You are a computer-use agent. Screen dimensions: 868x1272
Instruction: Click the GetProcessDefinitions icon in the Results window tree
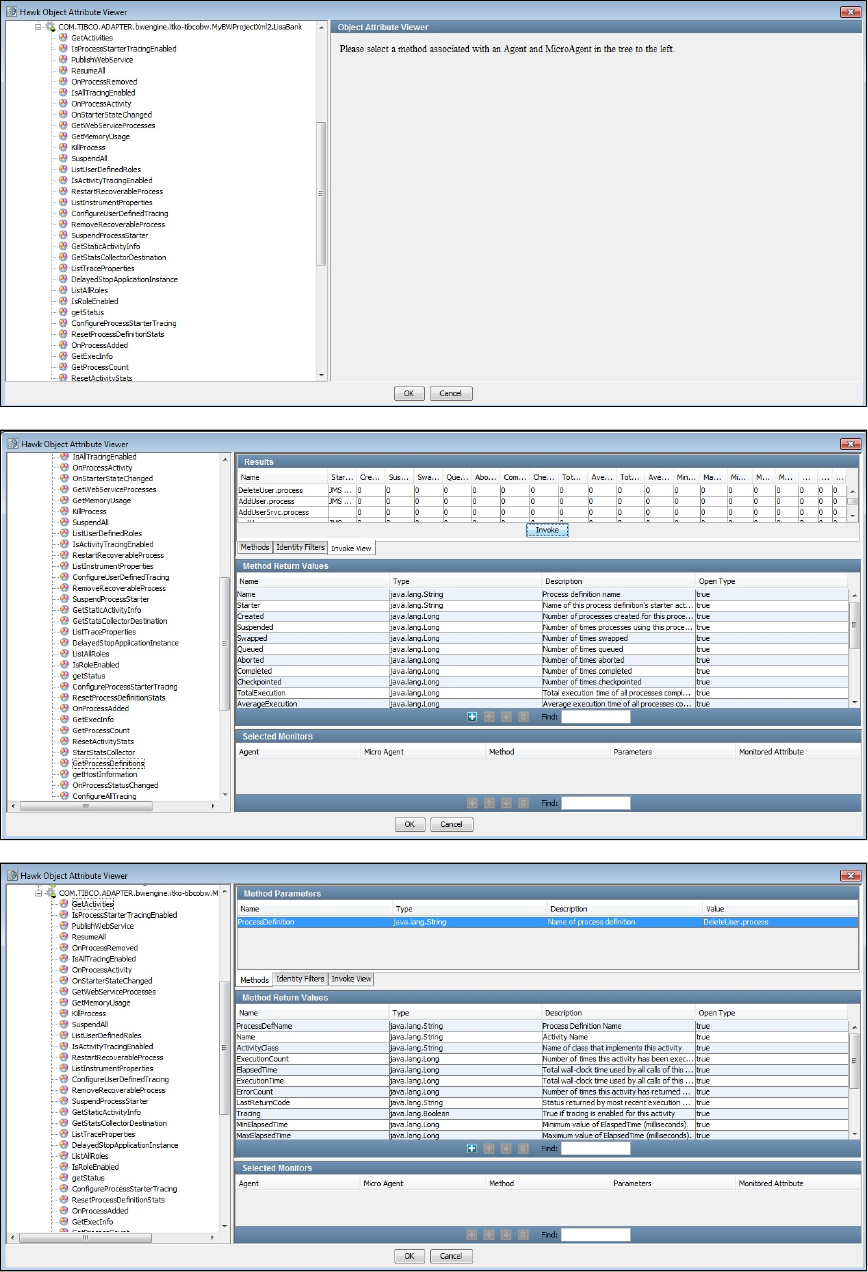[x=65, y=763]
